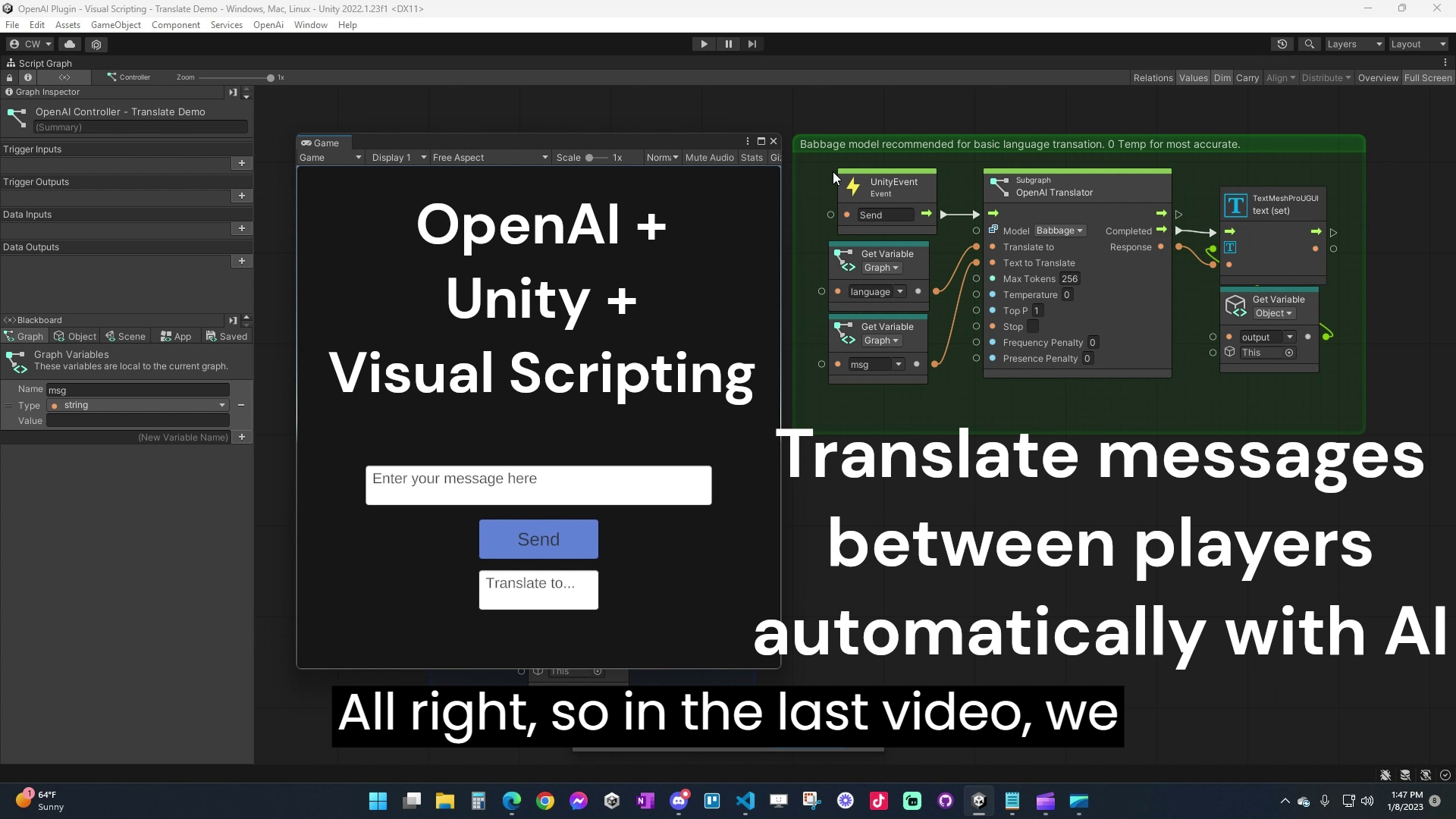The image size is (1456, 819).
Task: Toggle Mute Audio in Game view
Action: point(709,158)
